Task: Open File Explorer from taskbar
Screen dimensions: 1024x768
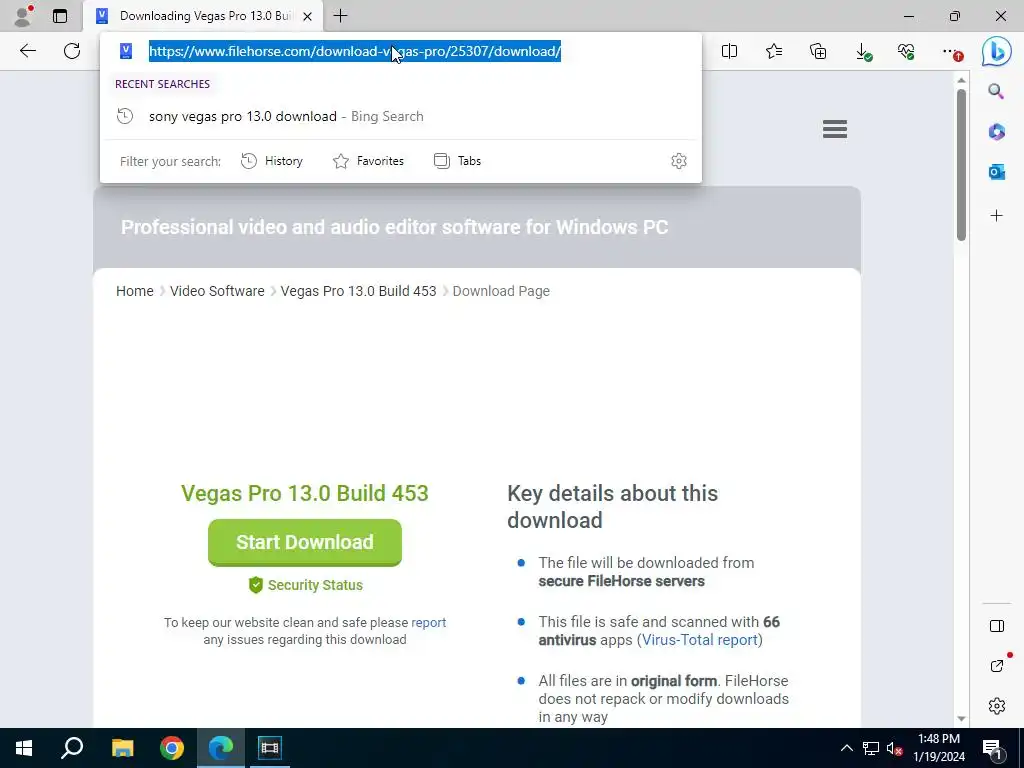Action: pos(122,748)
